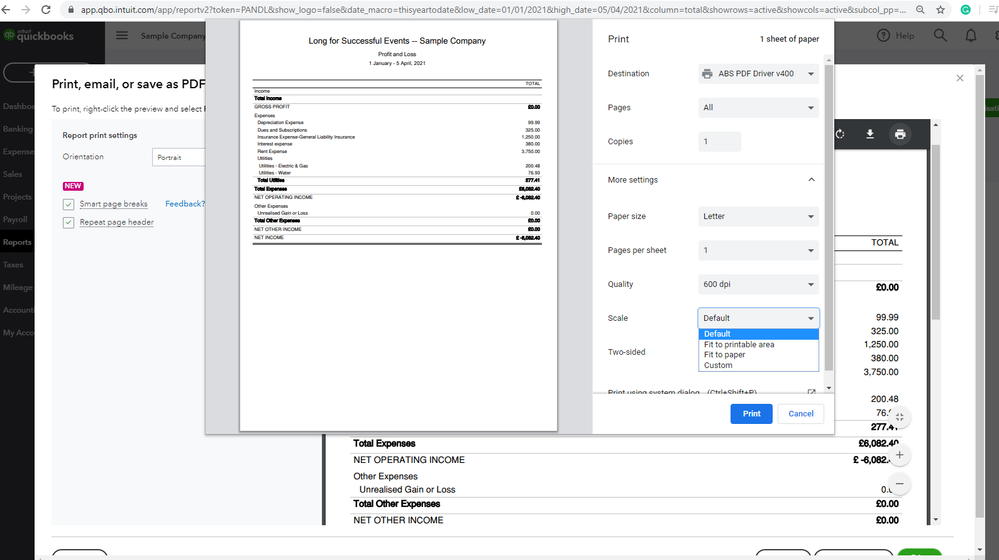Screen dimensions: 999x560
Task: Open Banking in left navigation
Action: pos(17,129)
